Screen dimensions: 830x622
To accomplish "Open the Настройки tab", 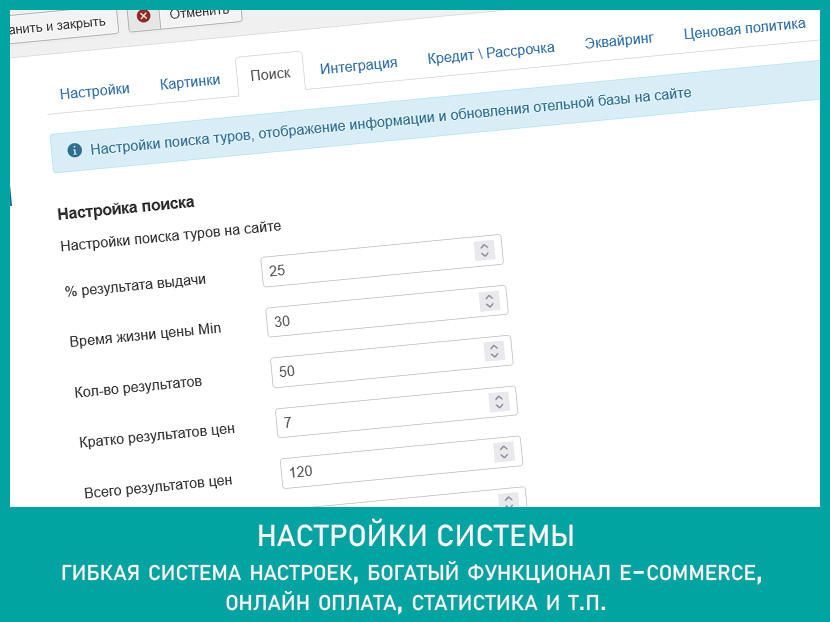I will [x=94, y=91].
